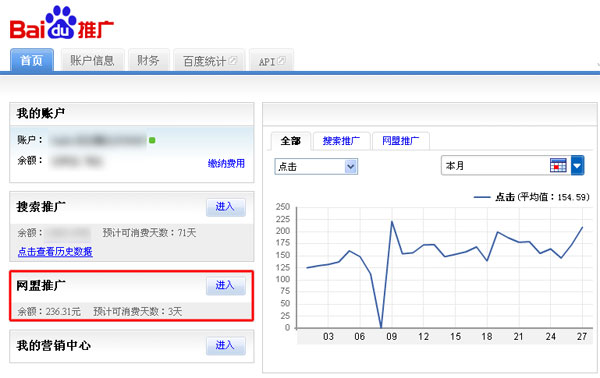This screenshot has height=378, width=600.
Task: Open the 财务 tab
Action: click(148, 60)
